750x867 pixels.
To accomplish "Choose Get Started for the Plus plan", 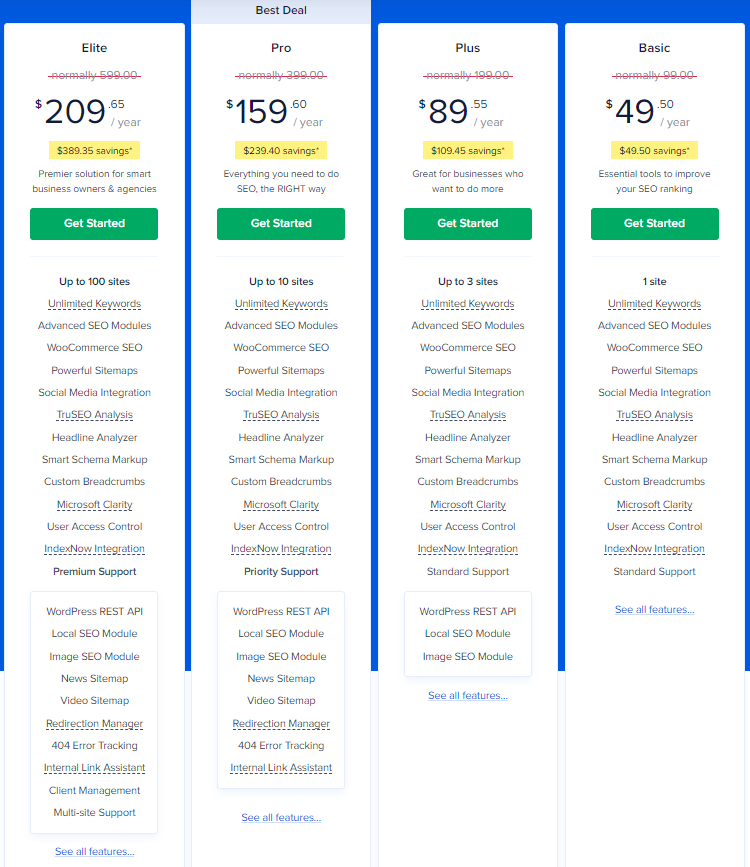I will (x=468, y=224).
